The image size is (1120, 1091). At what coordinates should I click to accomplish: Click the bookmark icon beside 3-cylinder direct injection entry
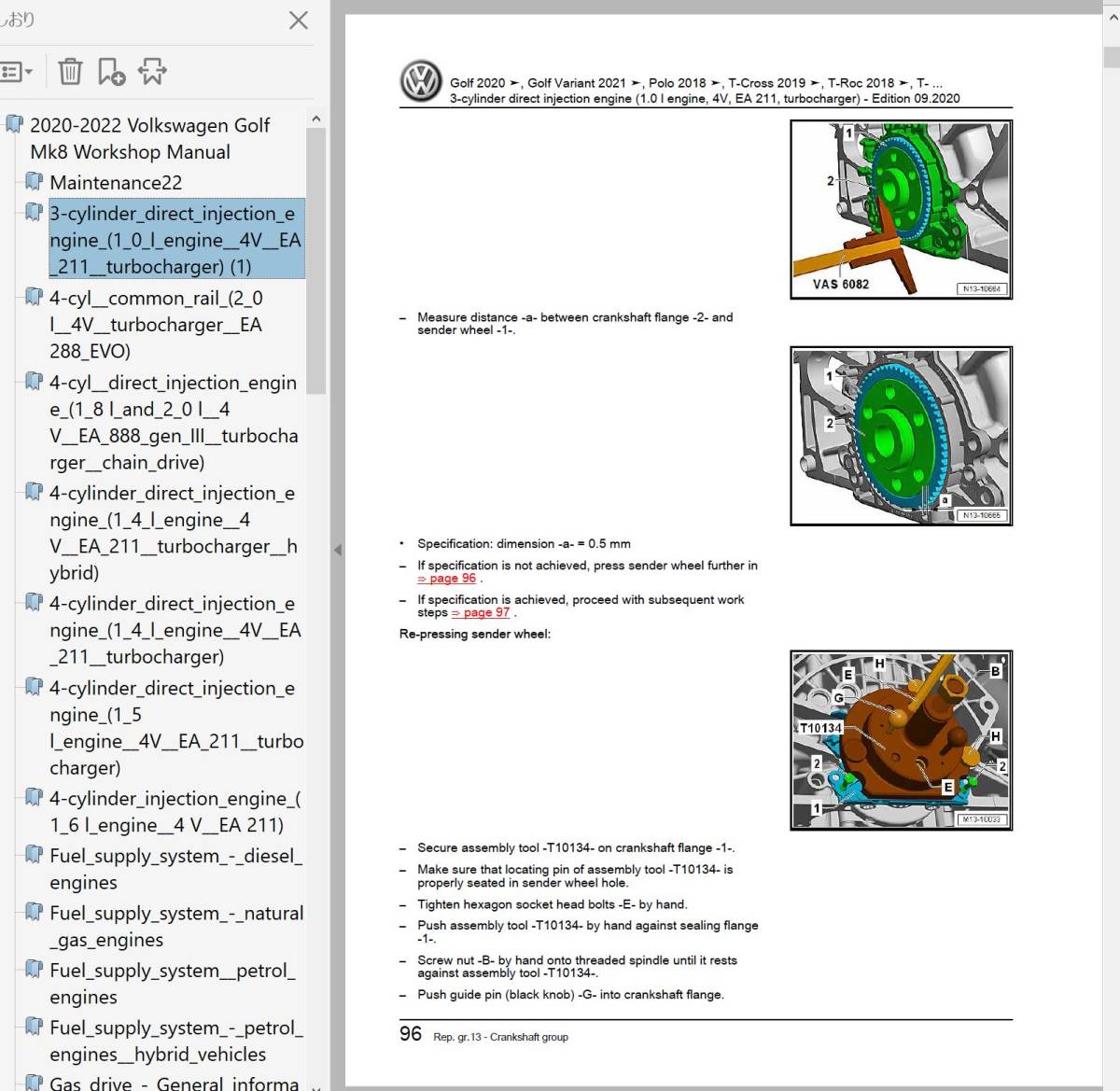35,213
